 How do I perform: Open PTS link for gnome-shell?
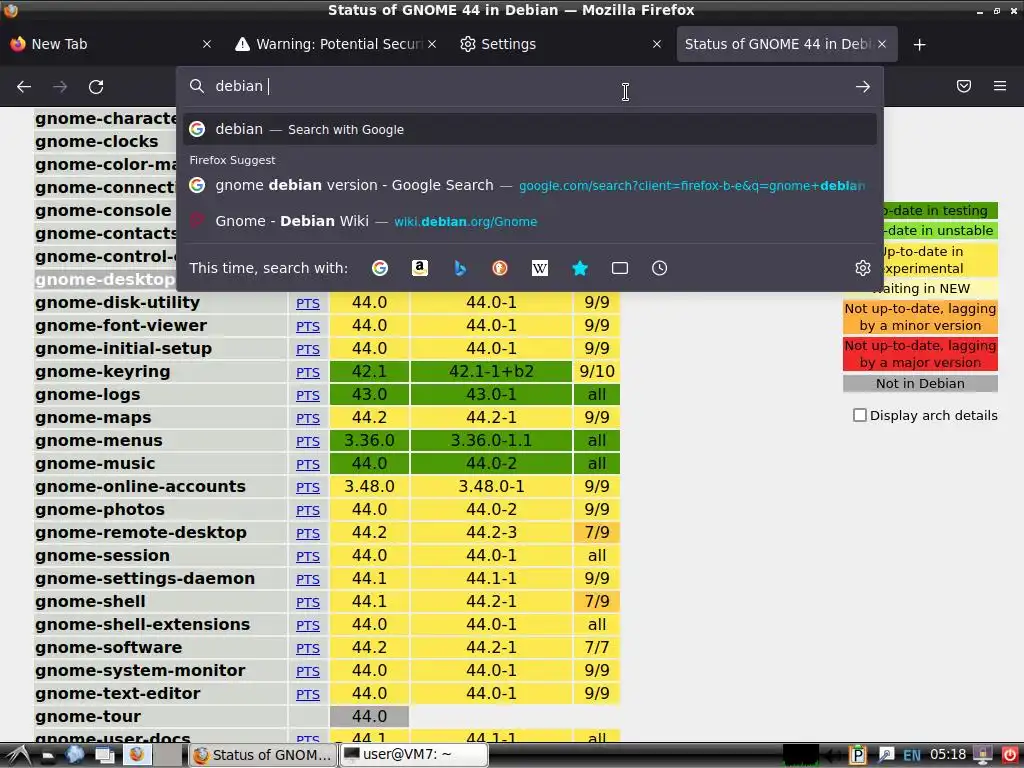308,603
